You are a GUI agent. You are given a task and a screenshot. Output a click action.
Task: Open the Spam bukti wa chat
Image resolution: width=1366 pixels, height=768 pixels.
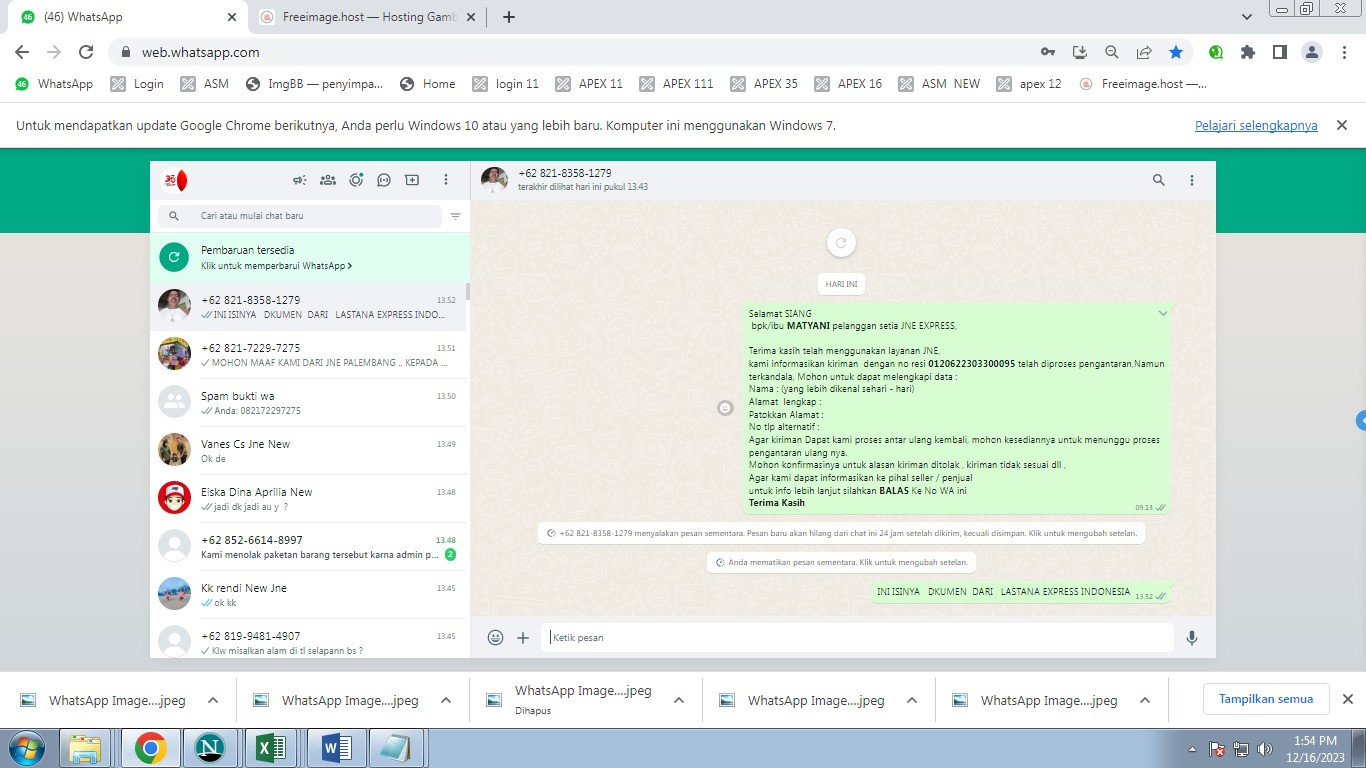pyautogui.click(x=308, y=403)
